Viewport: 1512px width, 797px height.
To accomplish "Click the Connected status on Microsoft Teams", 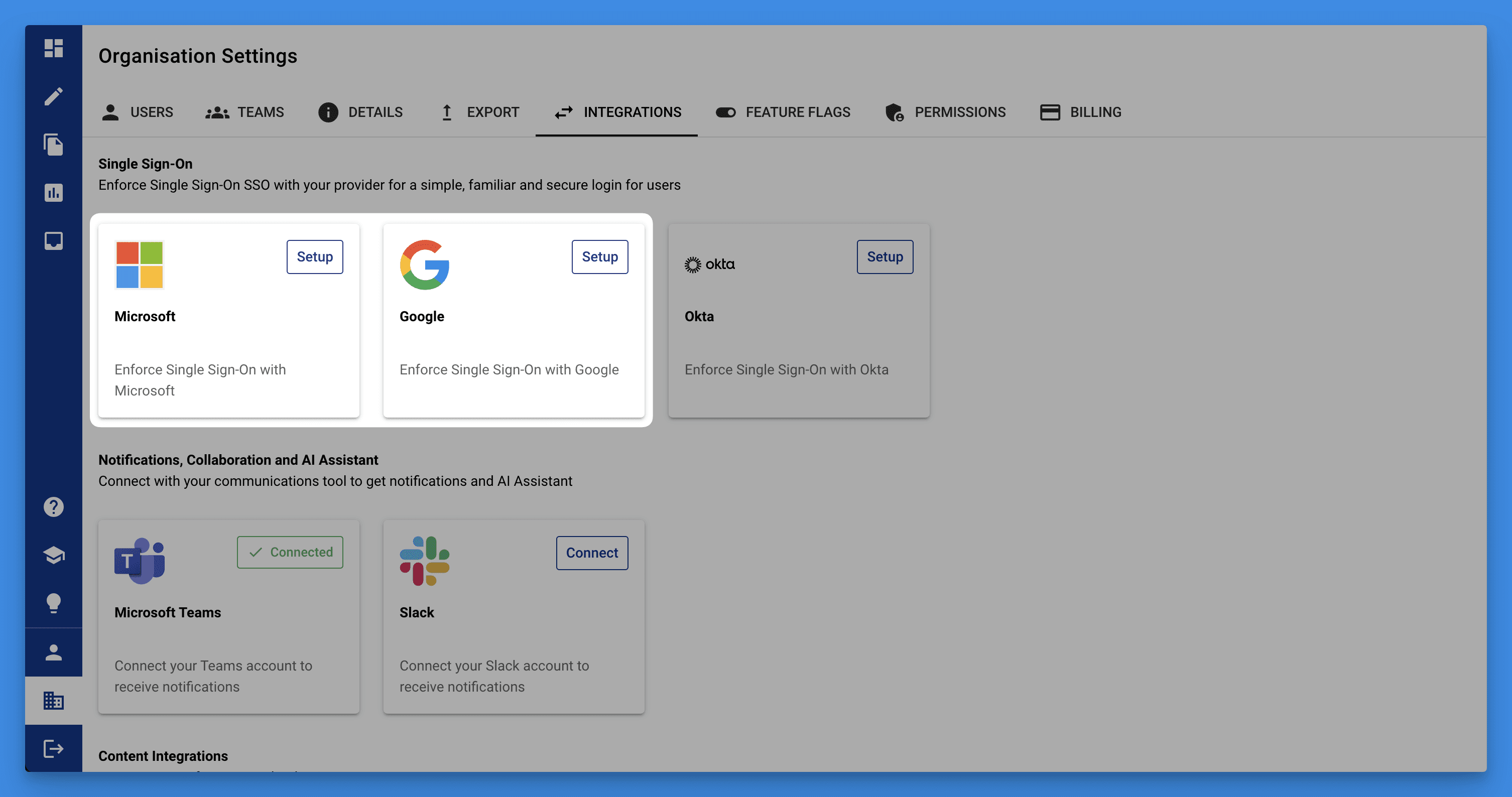I will point(290,552).
